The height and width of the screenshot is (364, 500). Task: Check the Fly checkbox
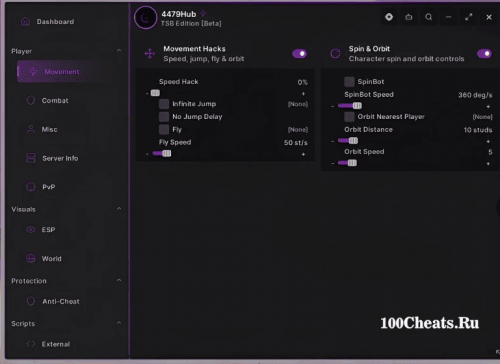164,129
